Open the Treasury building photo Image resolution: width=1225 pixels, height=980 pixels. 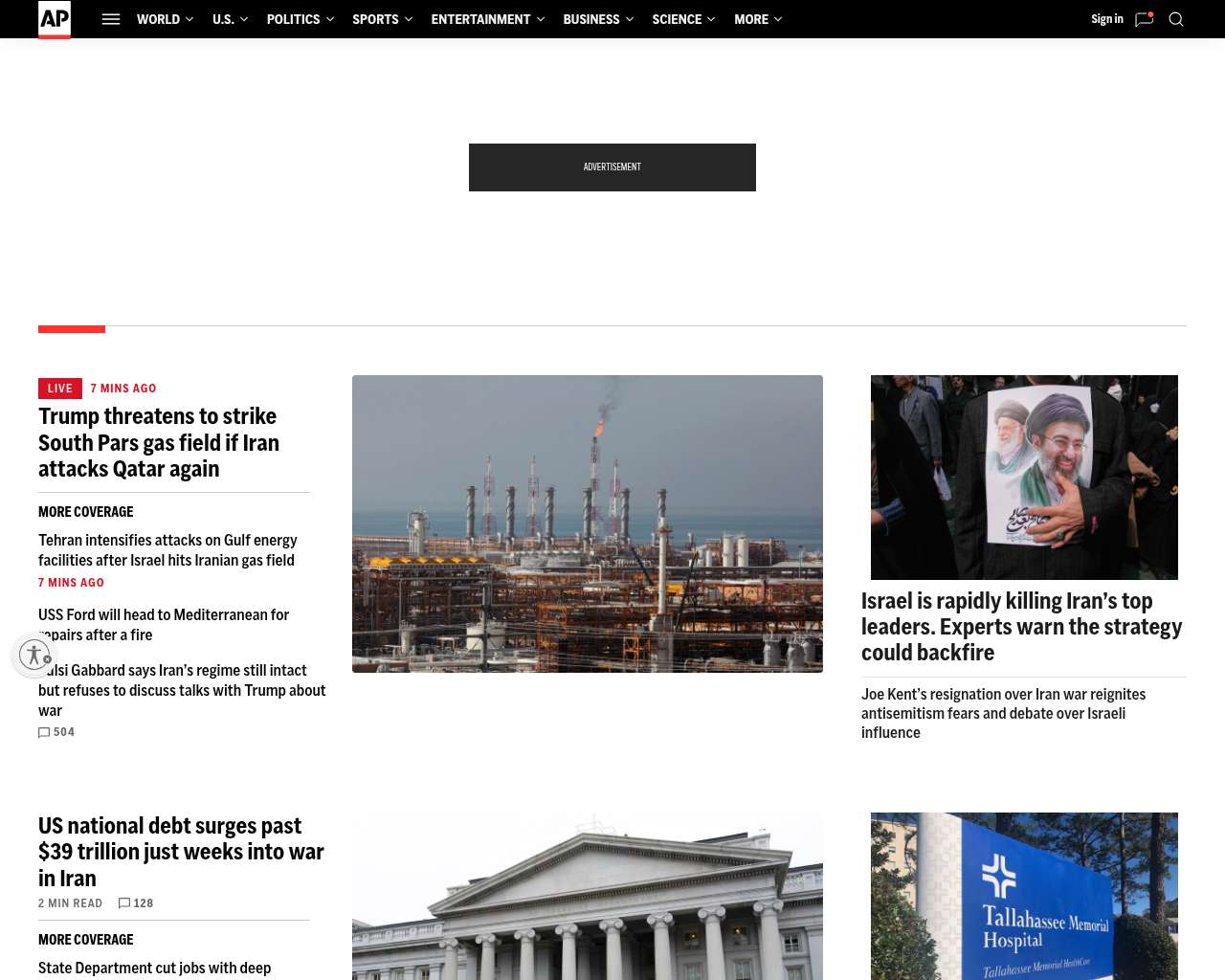588,896
